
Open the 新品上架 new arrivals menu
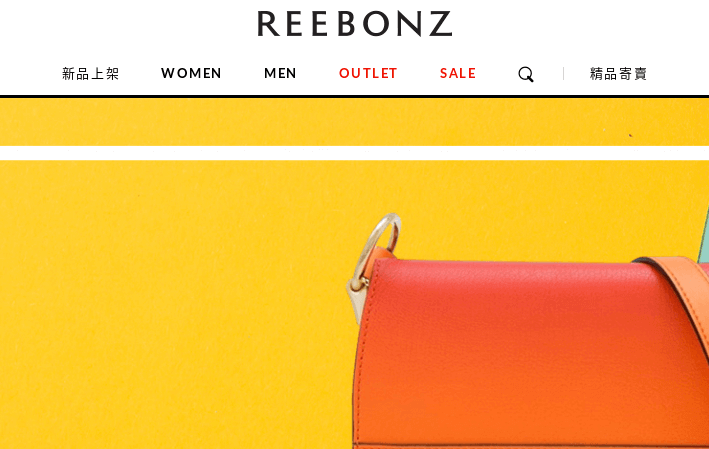click(x=90, y=74)
